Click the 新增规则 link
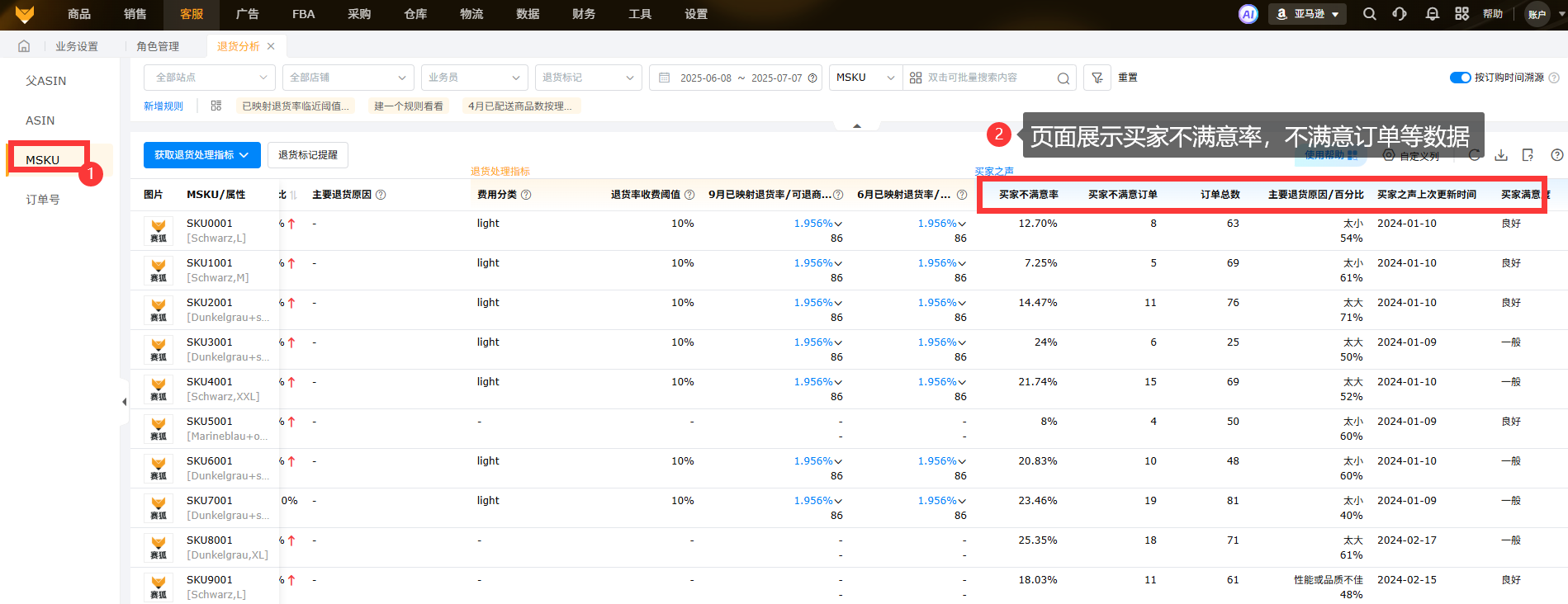Image resolution: width=1568 pixels, height=604 pixels. [163, 106]
